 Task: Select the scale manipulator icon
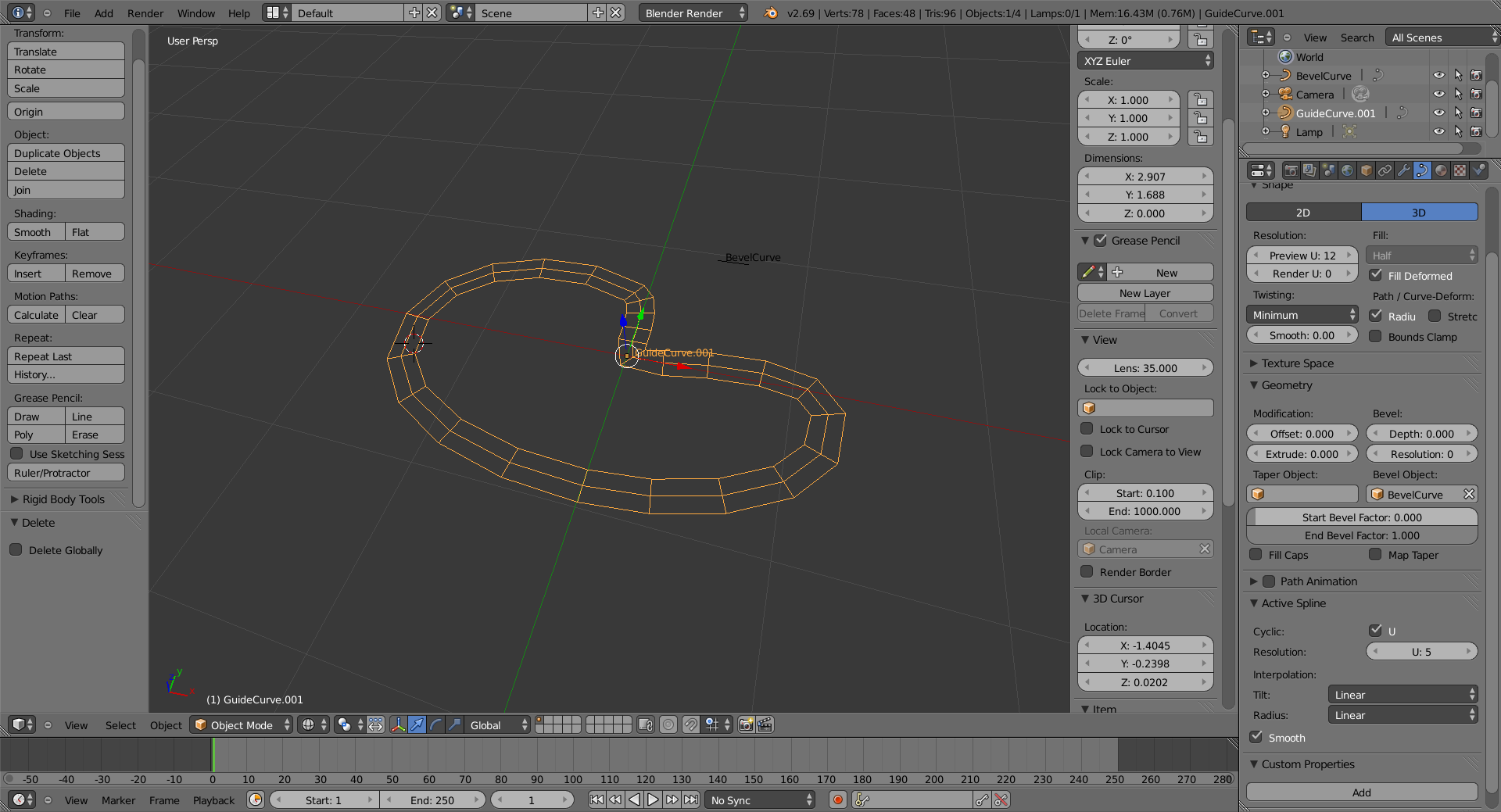pyautogui.click(x=455, y=724)
